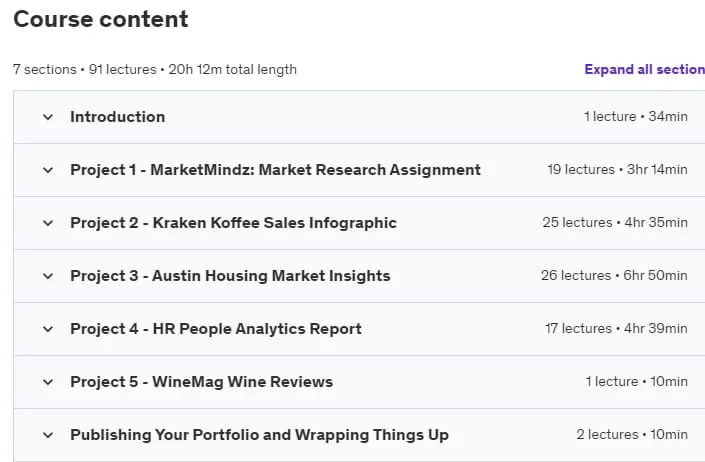
Task: Select the Introduction section title
Action: (118, 117)
